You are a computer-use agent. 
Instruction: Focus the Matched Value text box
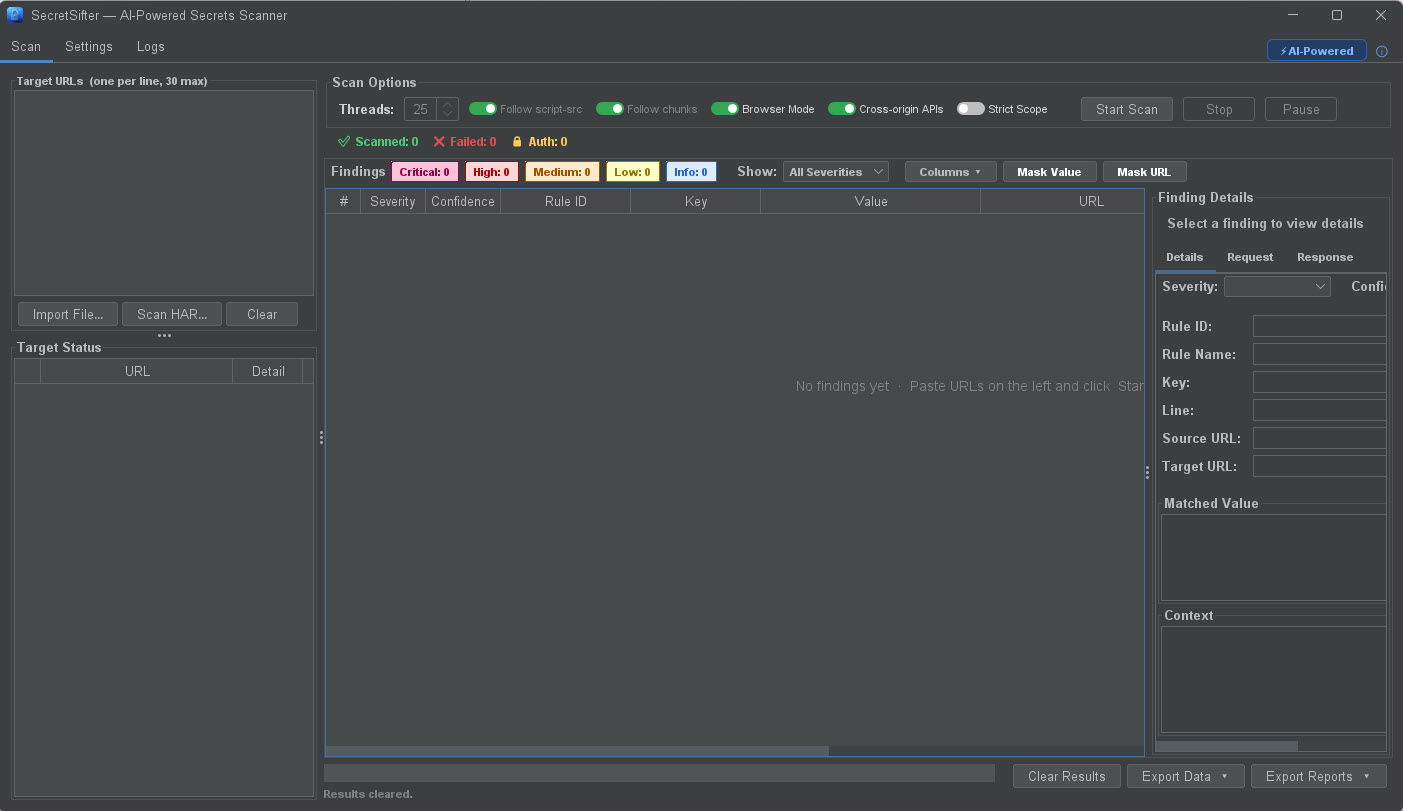1274,557
